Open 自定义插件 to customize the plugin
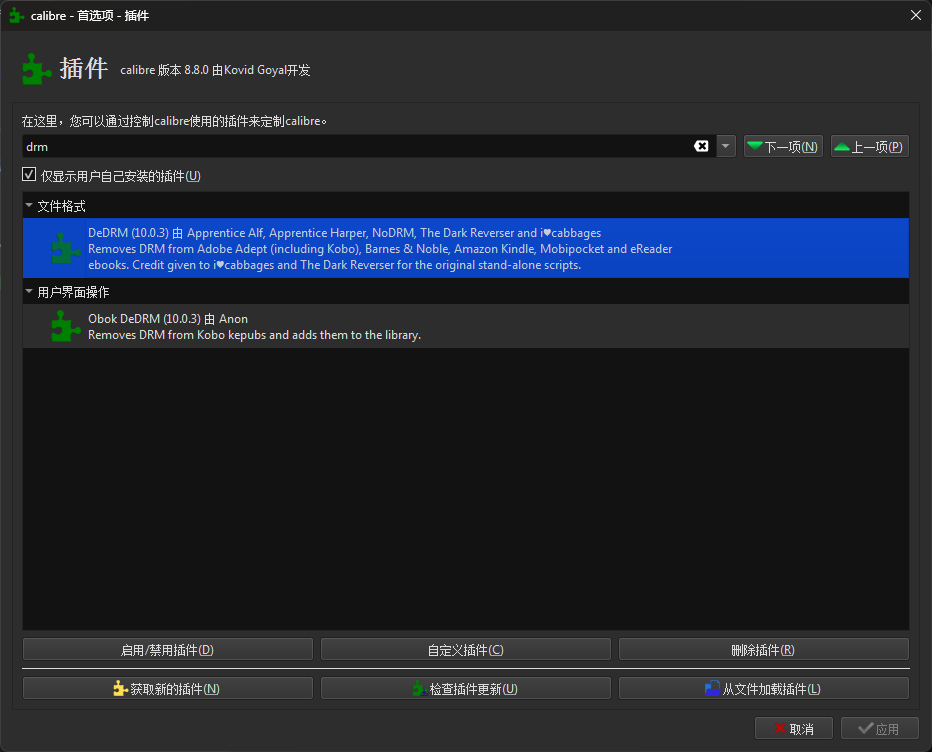Image resolution: width=932 pixels, height=752 pixels. 465,650
